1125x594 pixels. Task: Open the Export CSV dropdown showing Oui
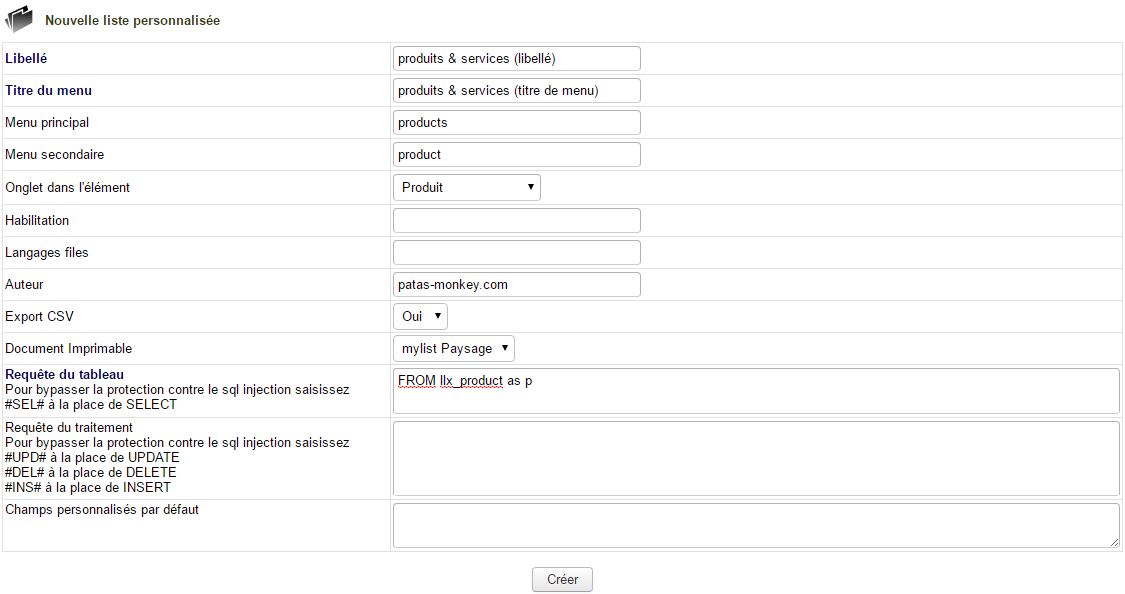(419, 316)
